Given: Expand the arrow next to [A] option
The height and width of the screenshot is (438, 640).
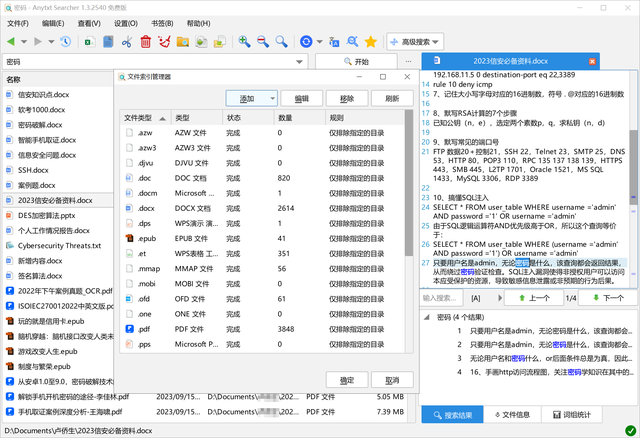Looking at the screenshot, I should point(500,298).
